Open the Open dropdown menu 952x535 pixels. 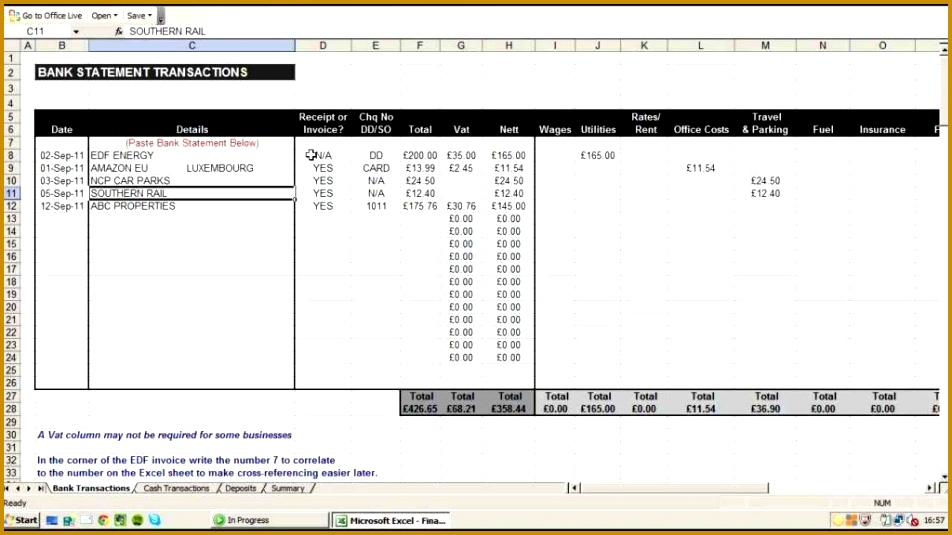[104, 16]
